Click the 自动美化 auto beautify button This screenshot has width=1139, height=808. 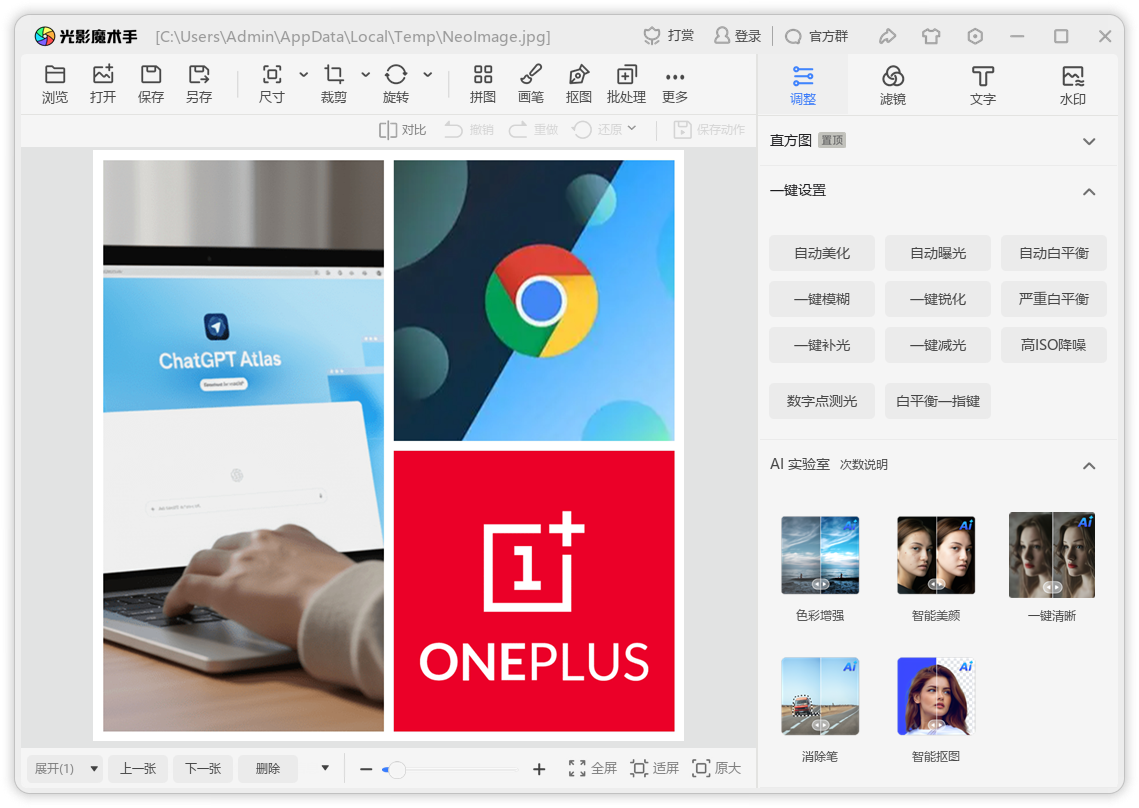click(822, 253)
